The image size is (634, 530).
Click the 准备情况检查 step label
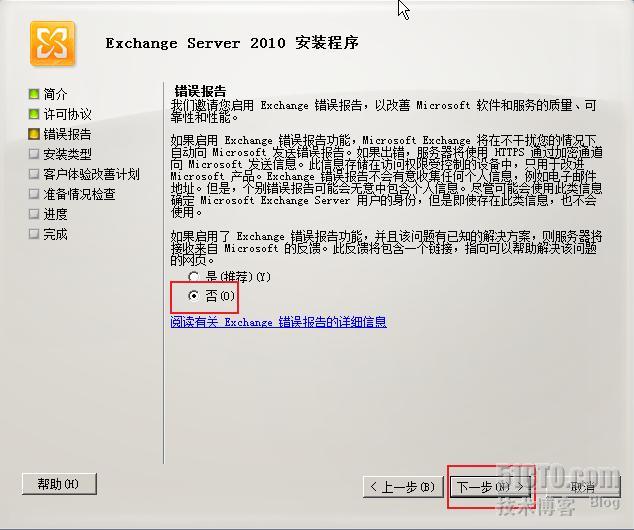pyautogui.click(x=79, y=194)
